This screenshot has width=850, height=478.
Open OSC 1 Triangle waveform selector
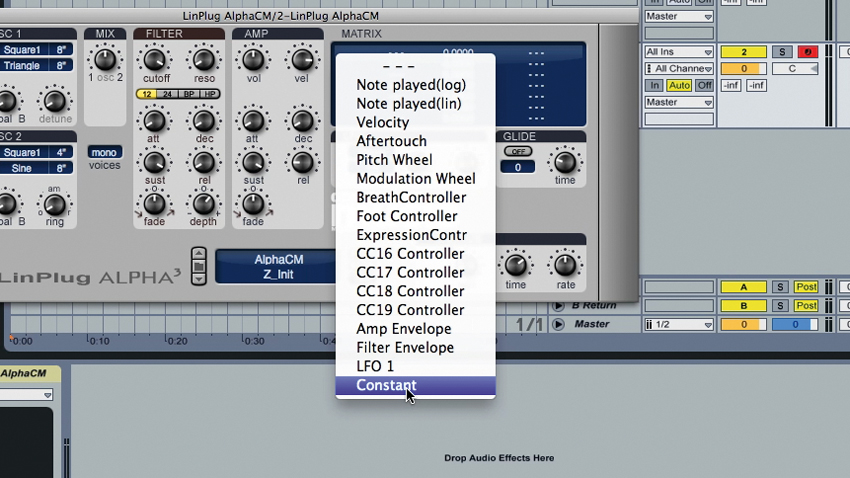(22, 66)
